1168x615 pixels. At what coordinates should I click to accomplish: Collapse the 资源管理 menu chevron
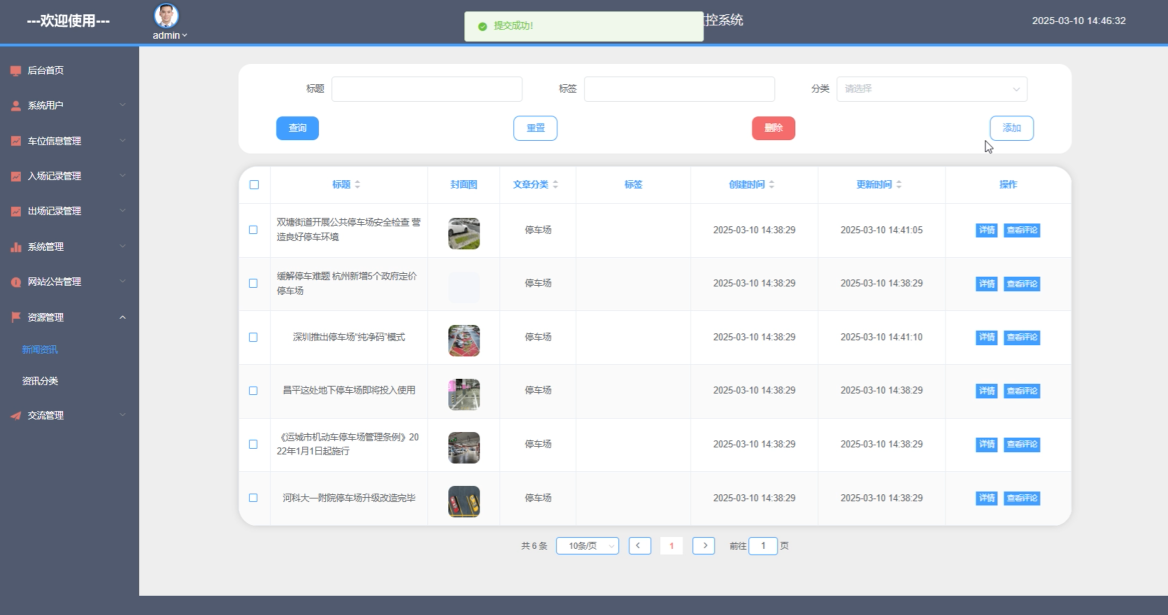pos(123,317)
